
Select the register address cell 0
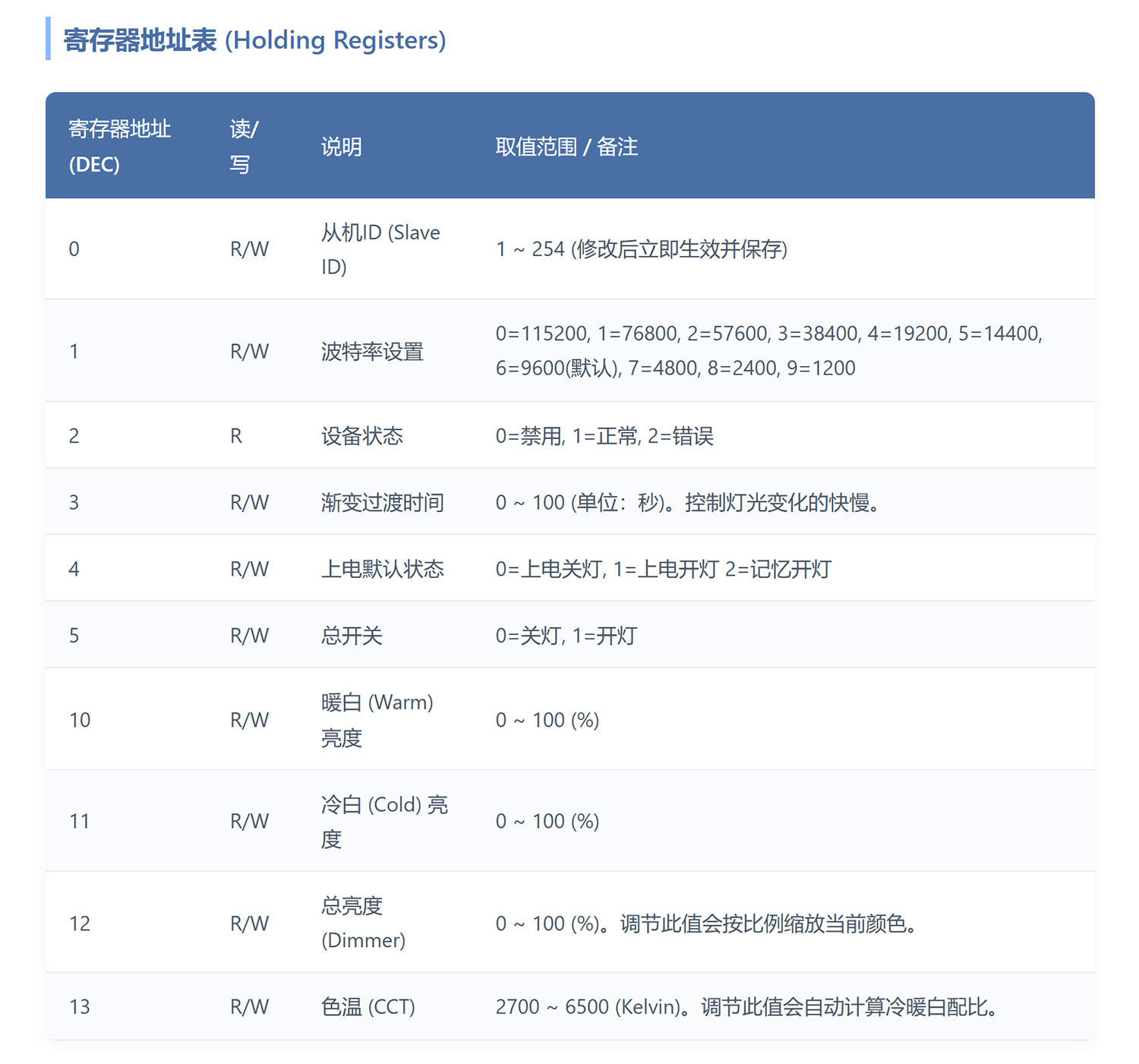pyautogui.click(x=74, y=249)
